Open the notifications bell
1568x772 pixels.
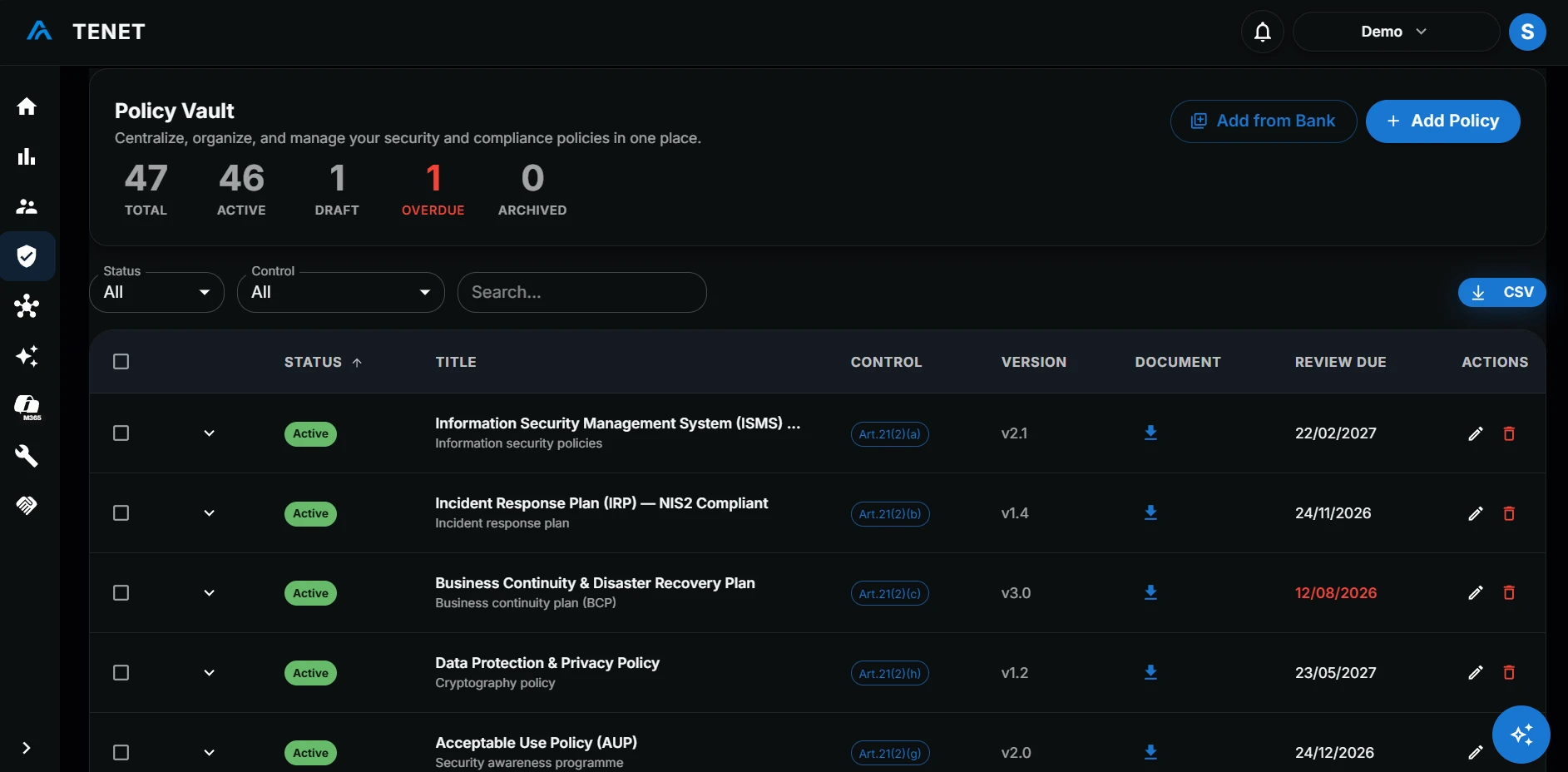(1263, 32)
